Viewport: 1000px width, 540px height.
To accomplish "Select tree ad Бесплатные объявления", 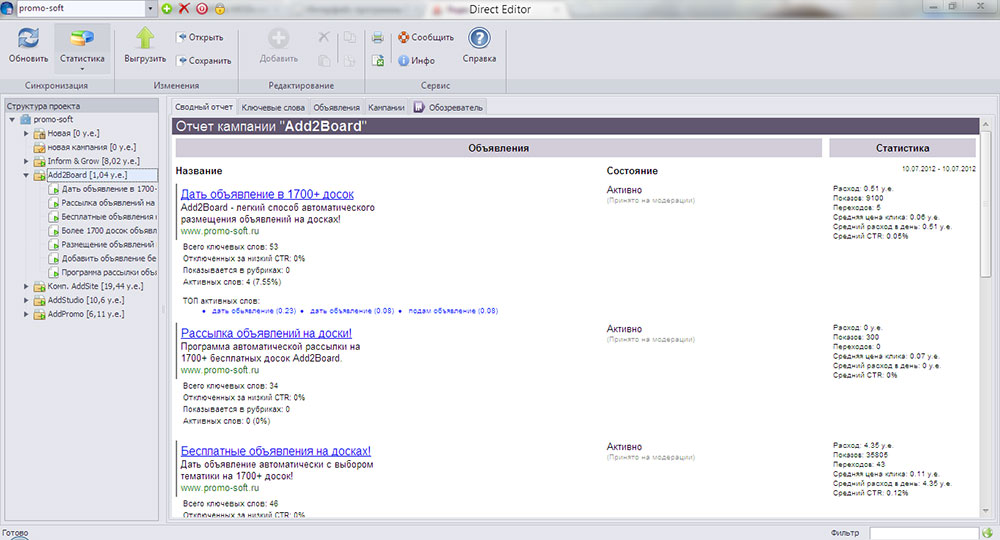I will click(x=108, y=217).
